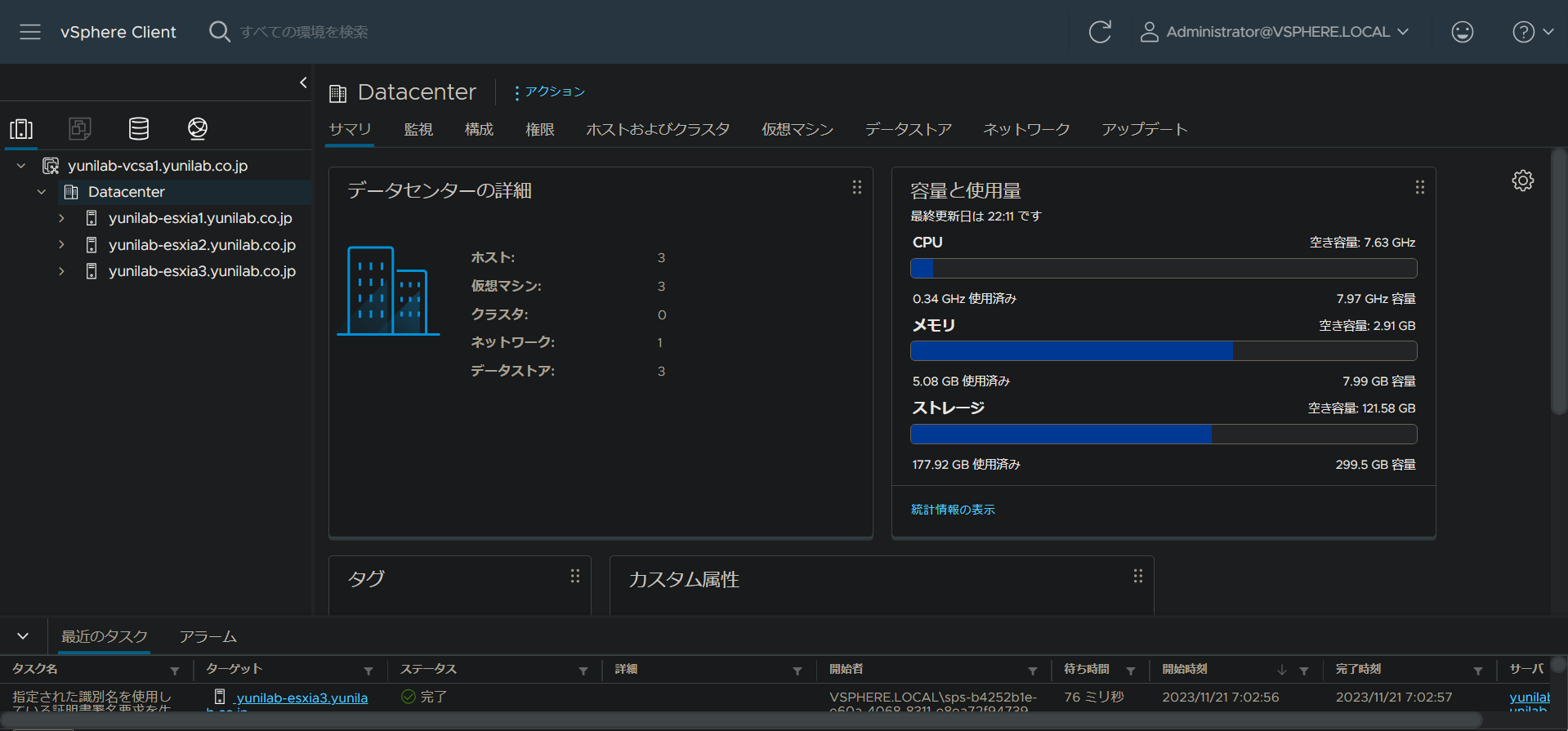This screenshot has height=731, width=1568.
Task: Click the タグ card drag handle
Action: (x=575, y=576)
